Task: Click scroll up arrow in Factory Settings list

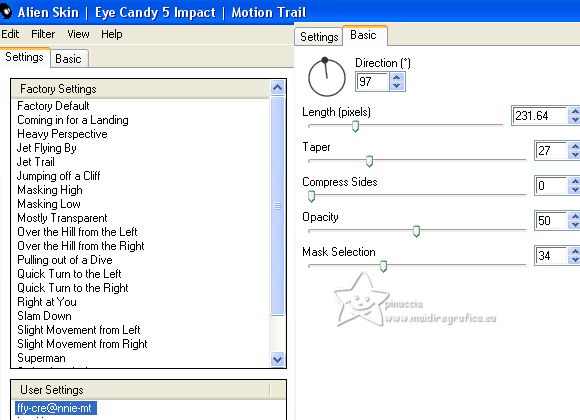Action: [x=277, y=88]
